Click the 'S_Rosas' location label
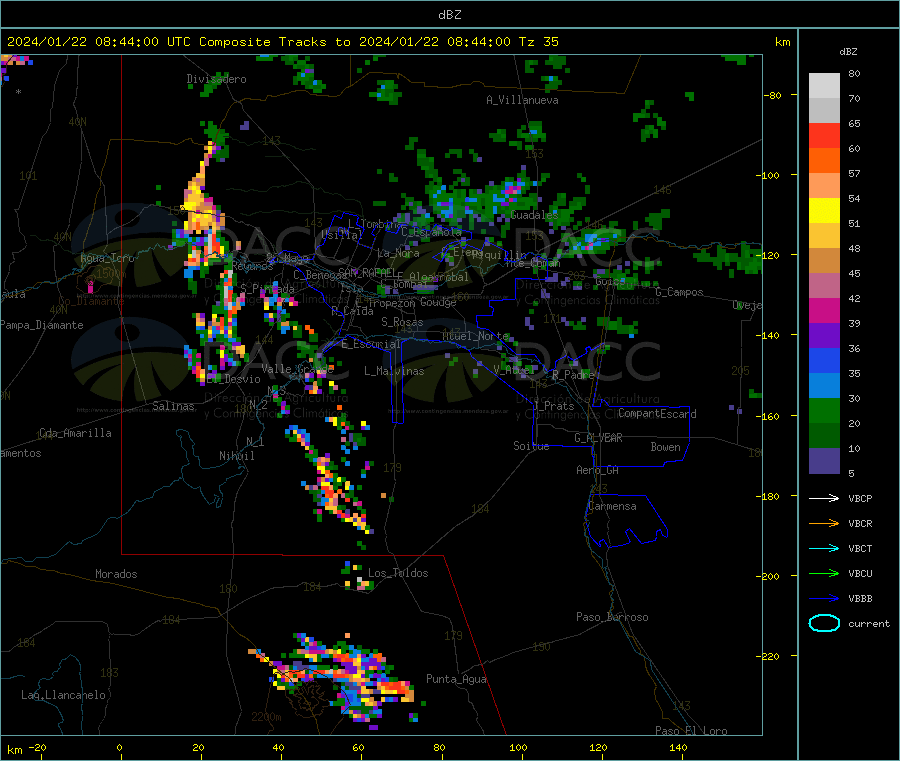Viewport: 900px width, 761px height. coord(402,323)
